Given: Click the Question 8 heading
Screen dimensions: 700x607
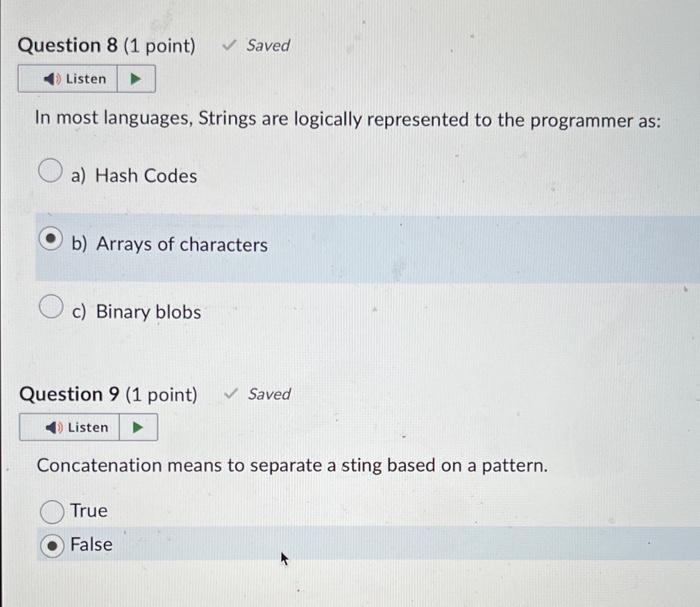Looking at the screenshot, I should tap(106, 46).
